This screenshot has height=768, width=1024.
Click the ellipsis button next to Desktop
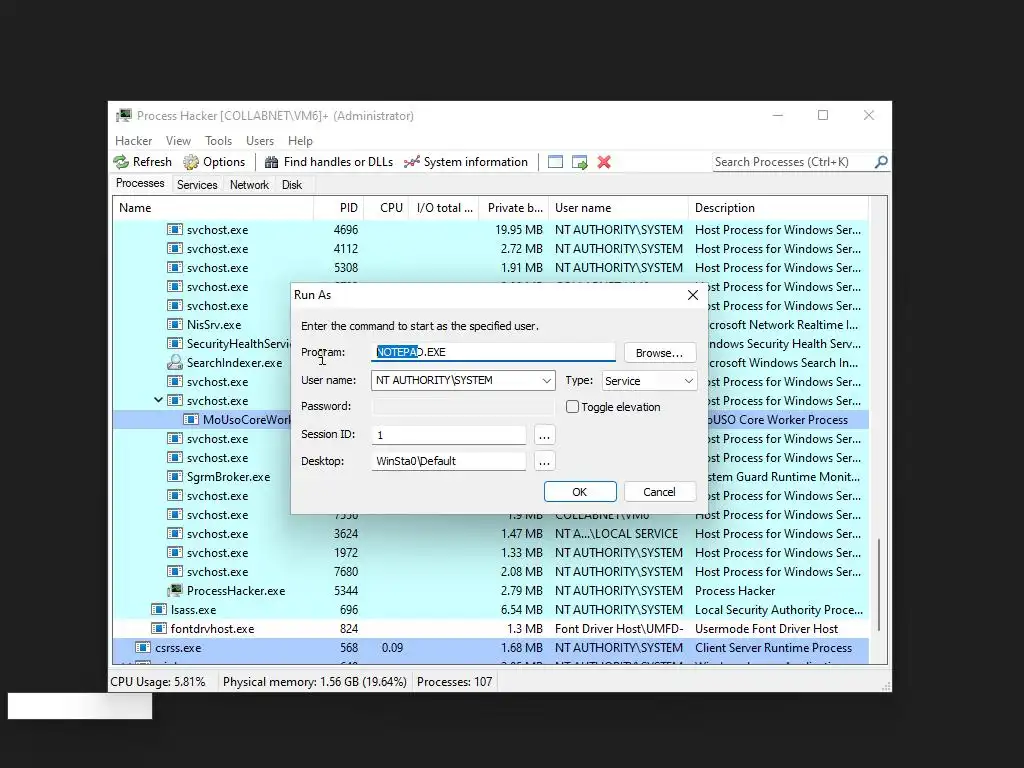pyautogui.click(x=544, y=461)
